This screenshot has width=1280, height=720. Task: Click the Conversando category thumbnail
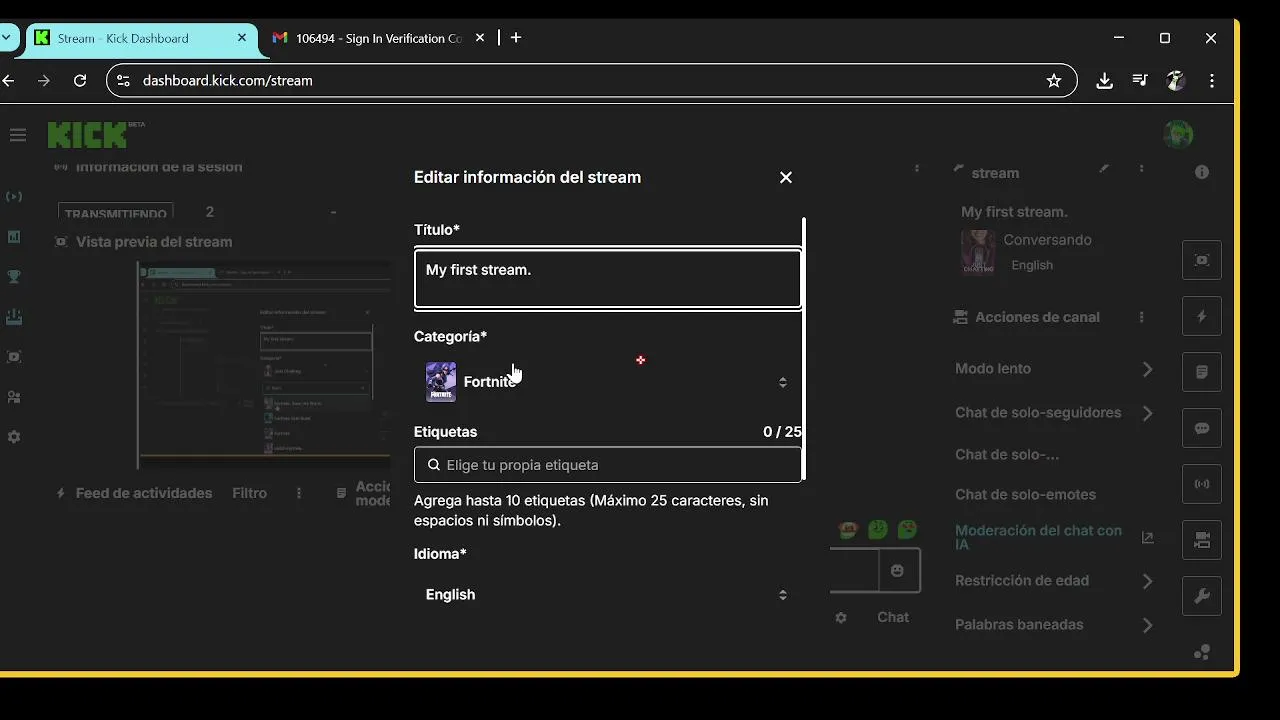977,252
